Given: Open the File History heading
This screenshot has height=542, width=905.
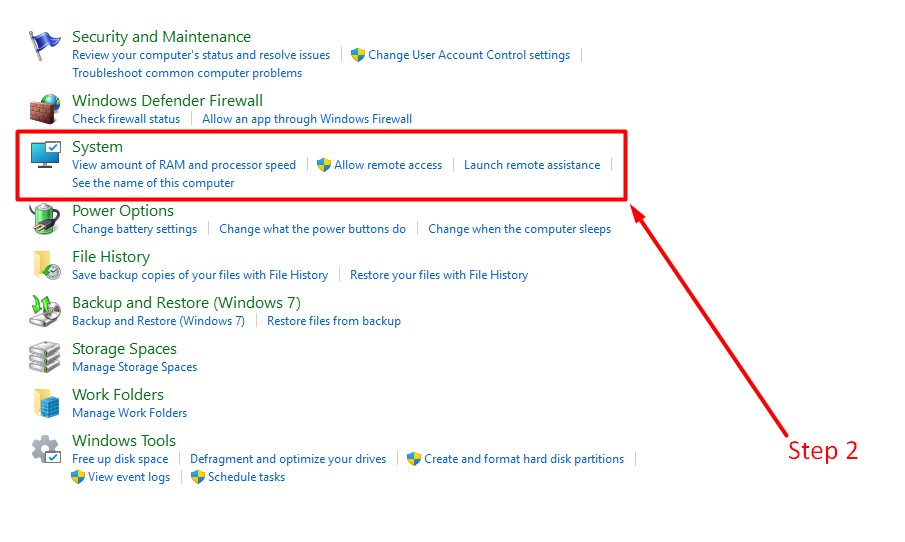Looking at the screenshot, I should tap(111, 257).
